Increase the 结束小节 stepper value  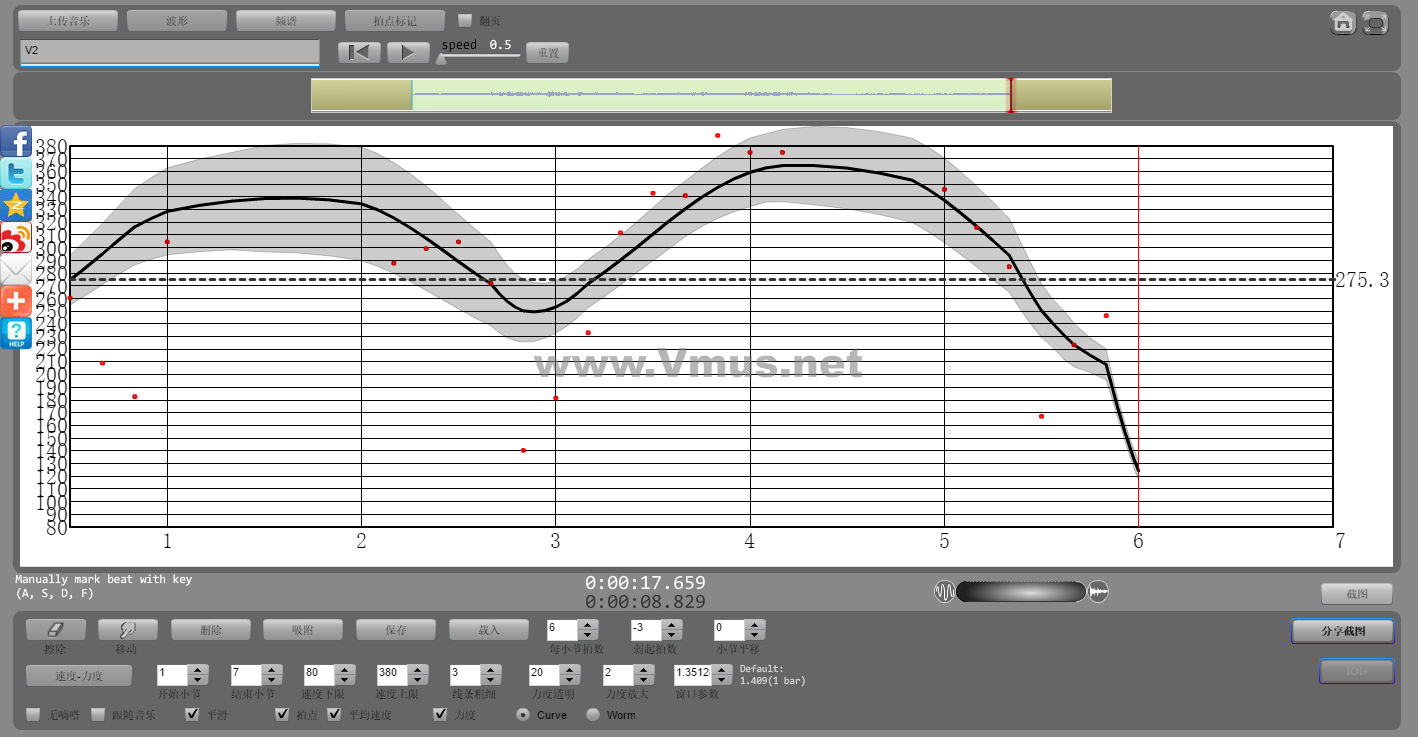(272, 670)
